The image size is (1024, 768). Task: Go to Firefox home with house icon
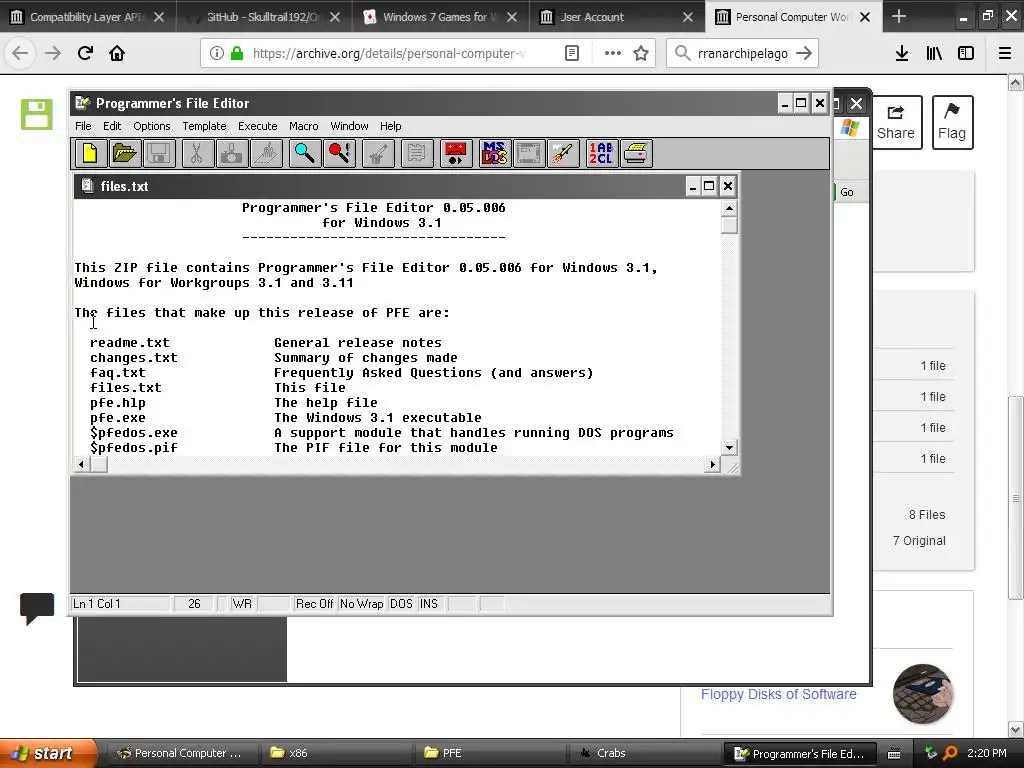pyautogui.click(x=117, y=53)
